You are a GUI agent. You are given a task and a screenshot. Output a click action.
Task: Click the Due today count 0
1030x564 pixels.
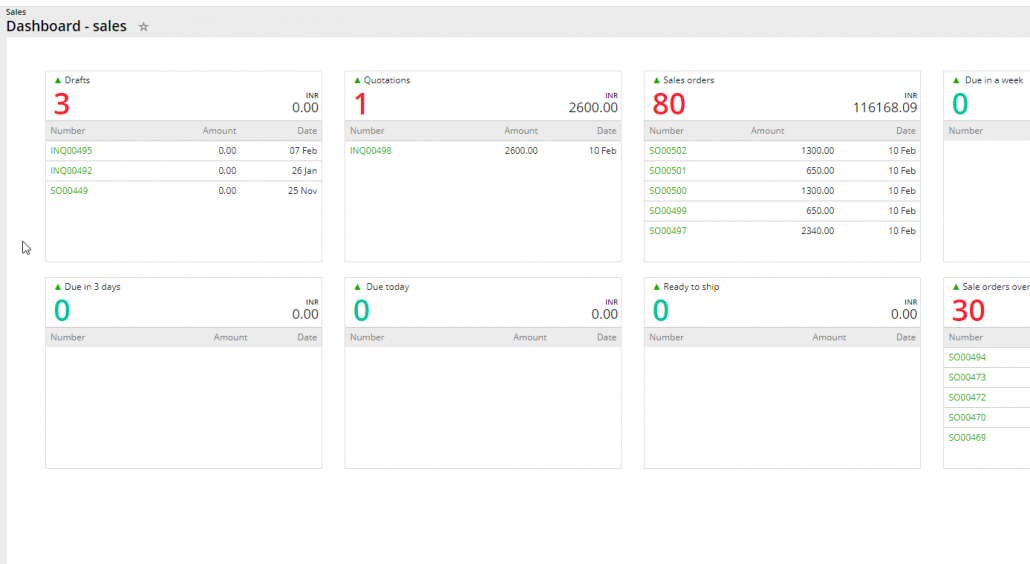361,311
